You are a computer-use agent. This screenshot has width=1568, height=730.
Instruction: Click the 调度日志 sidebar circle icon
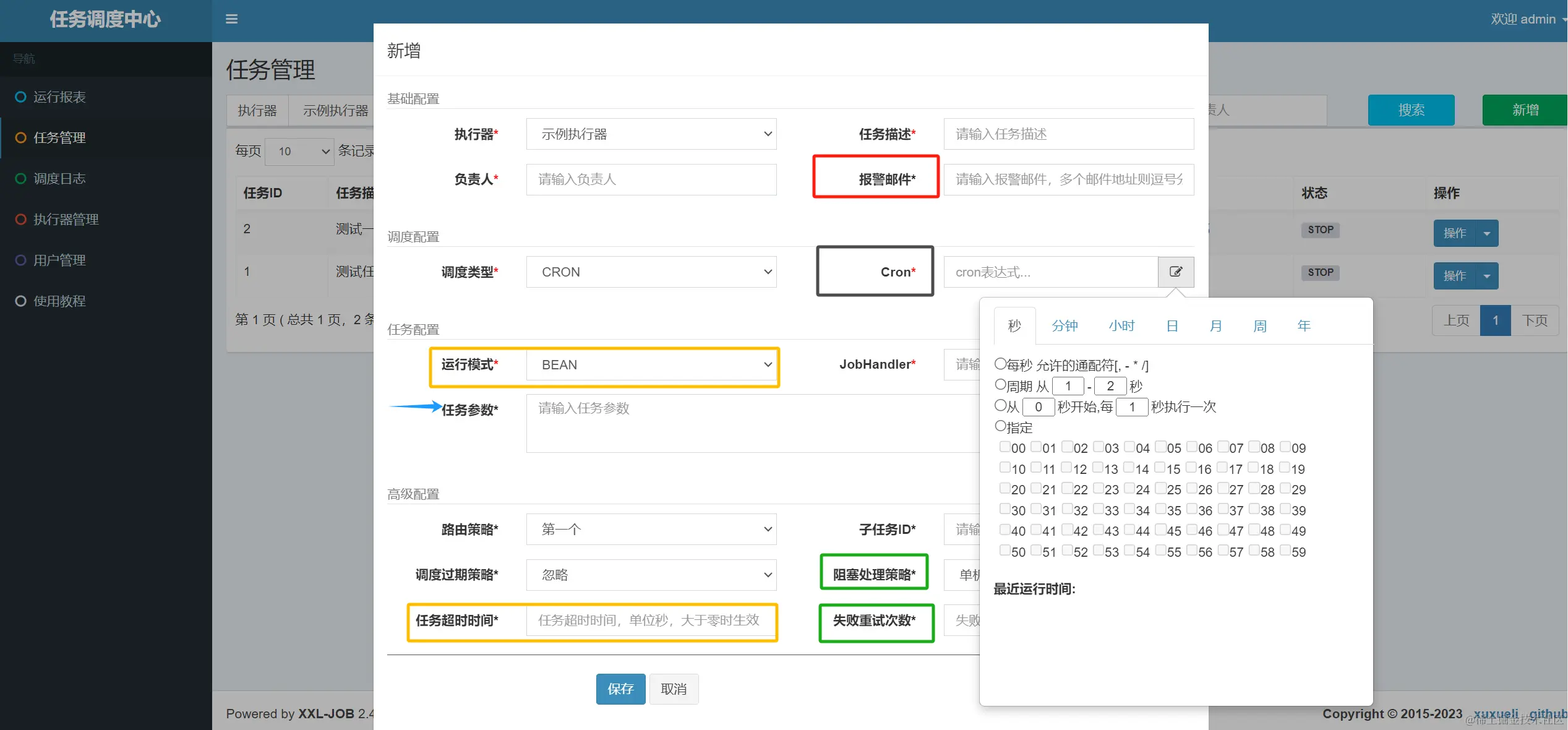[20, 179]
